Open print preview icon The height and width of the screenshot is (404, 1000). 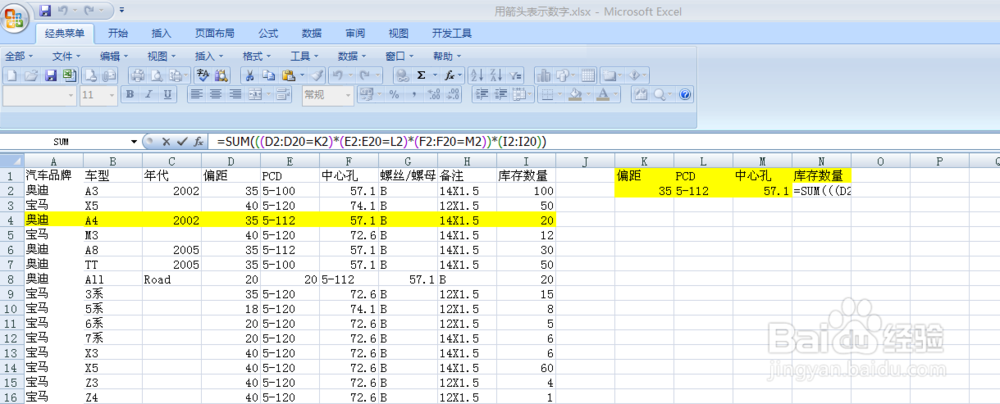tap(156, 75)
